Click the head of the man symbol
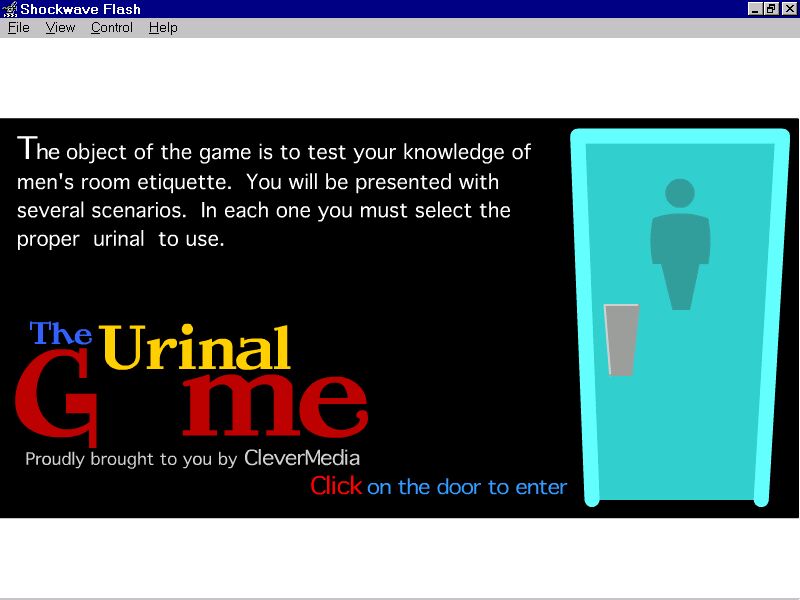The image size is (800, 600). coord(680,193)
